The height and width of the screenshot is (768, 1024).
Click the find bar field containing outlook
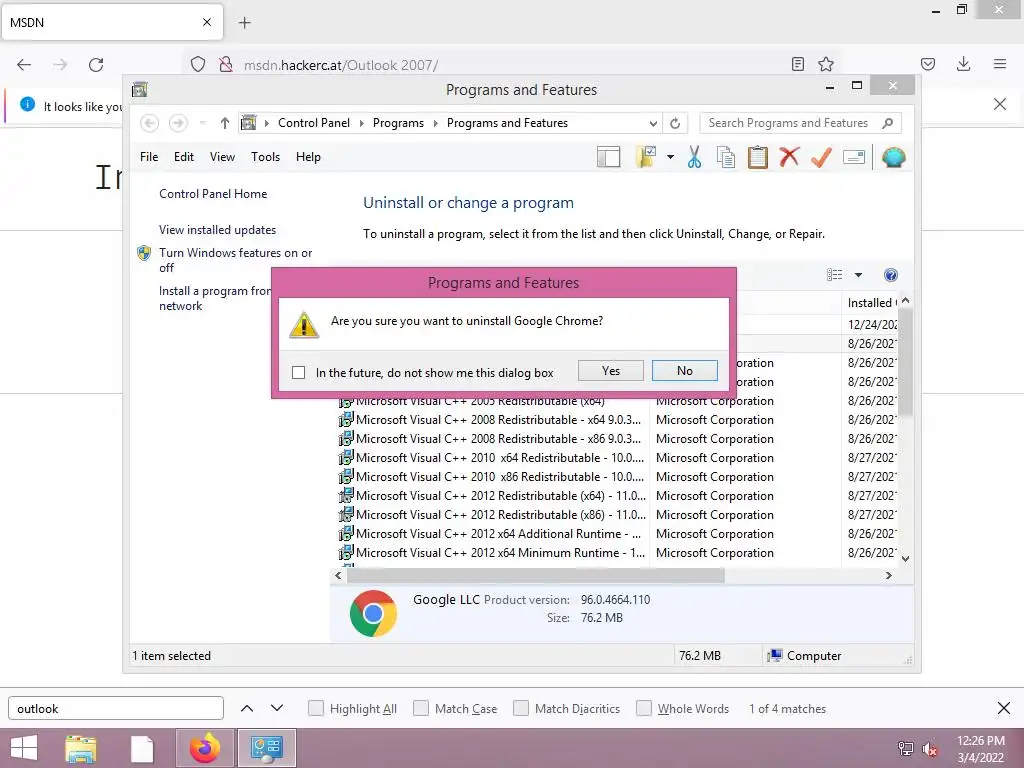click(116, 709)
